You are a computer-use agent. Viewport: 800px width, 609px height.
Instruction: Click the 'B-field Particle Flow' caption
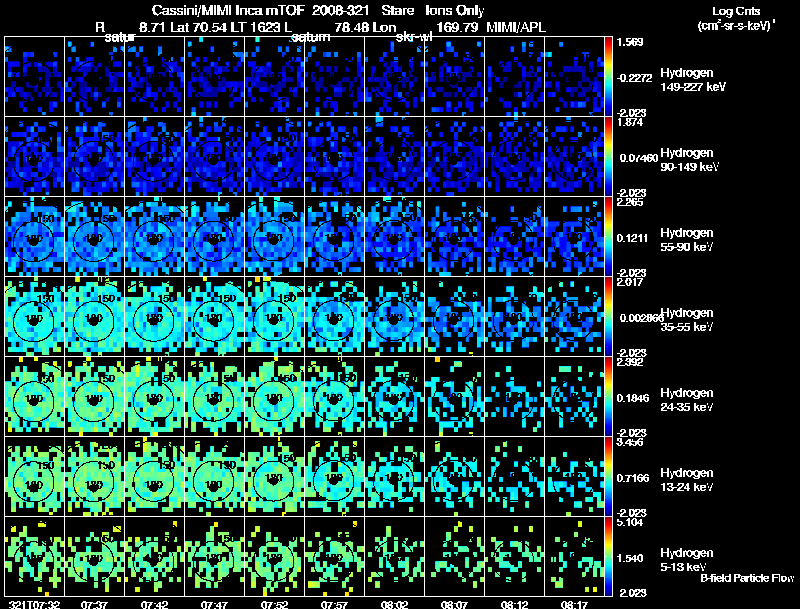click(747, 578)
